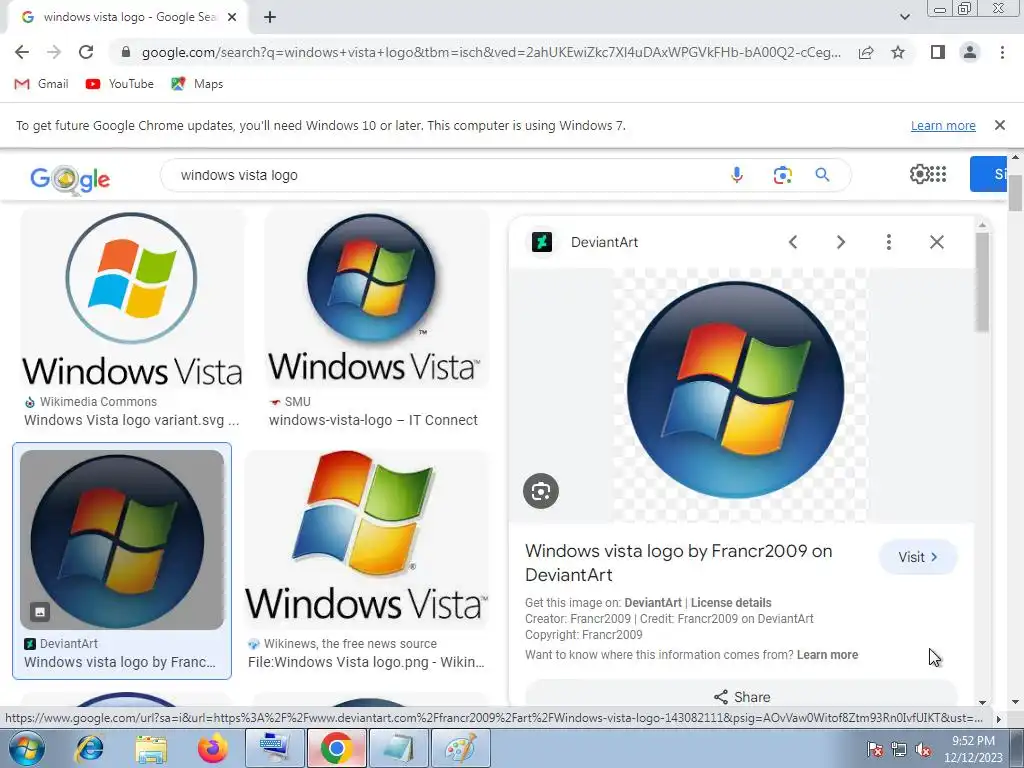This screenshot has height=768, width=1024.
Task: Click Wikimedia Commons source label
Action: click(98, 402)
